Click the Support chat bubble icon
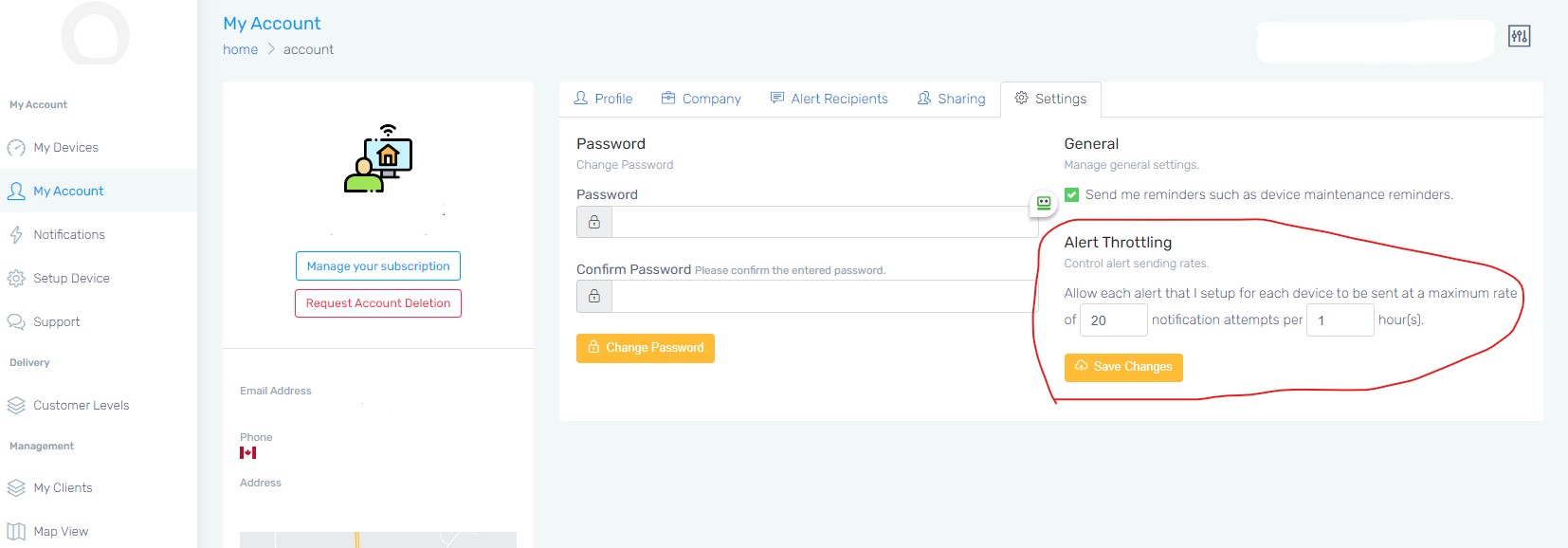Image resolution: width=1568 pixels, height=548 pixels. click(x=16, y=322)
